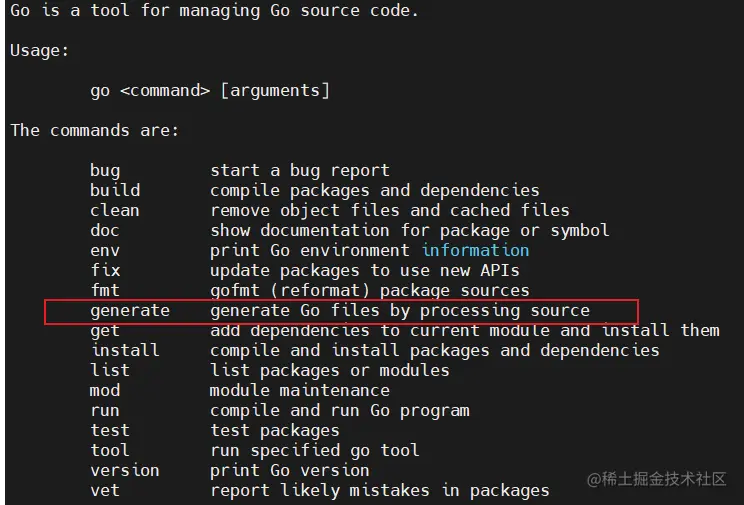Click the "list" command name

(x=110, y=370)
